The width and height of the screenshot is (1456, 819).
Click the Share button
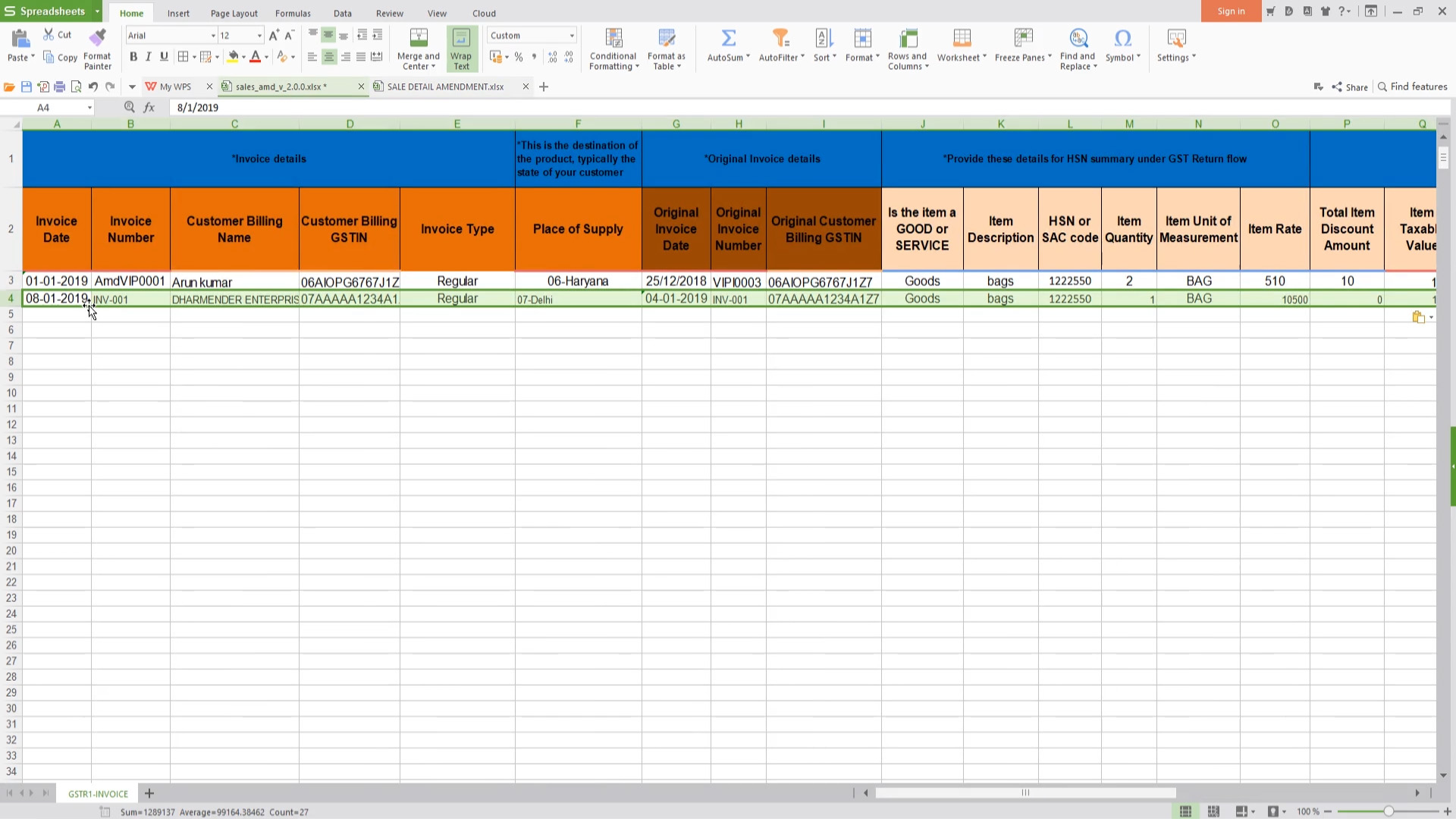(x=1350, y=87)
